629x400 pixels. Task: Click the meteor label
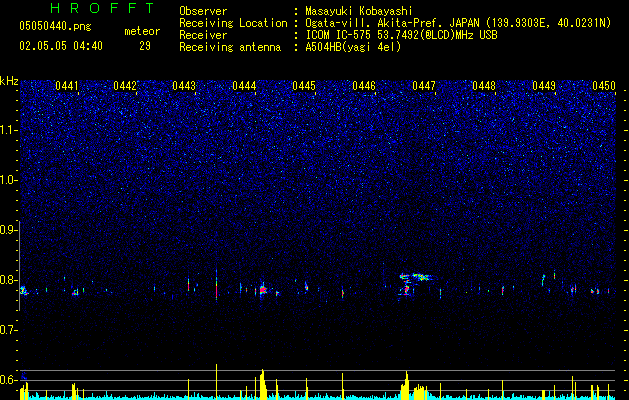pos(142,31)
